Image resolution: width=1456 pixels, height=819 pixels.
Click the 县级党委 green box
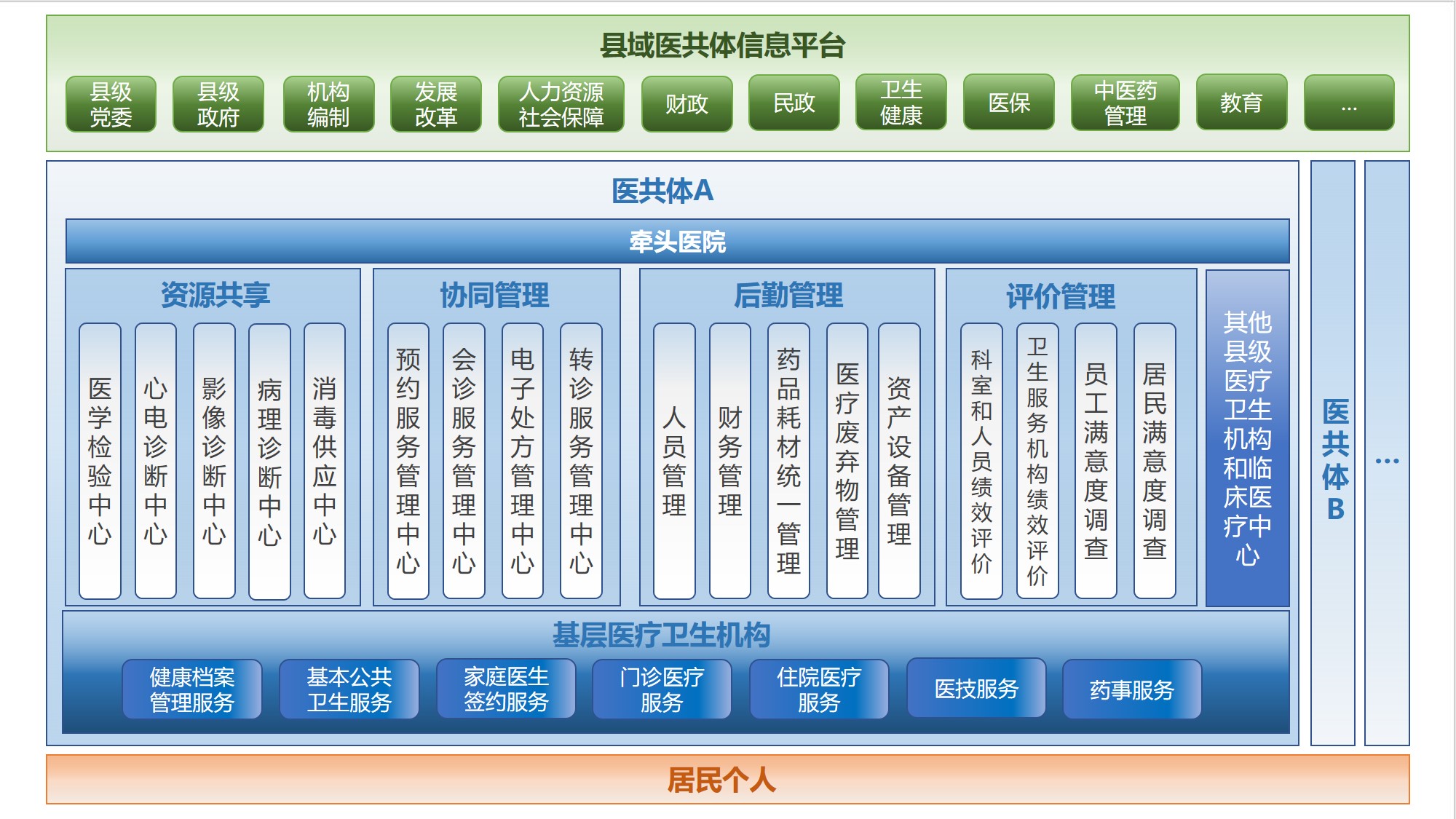click(111, 104)
